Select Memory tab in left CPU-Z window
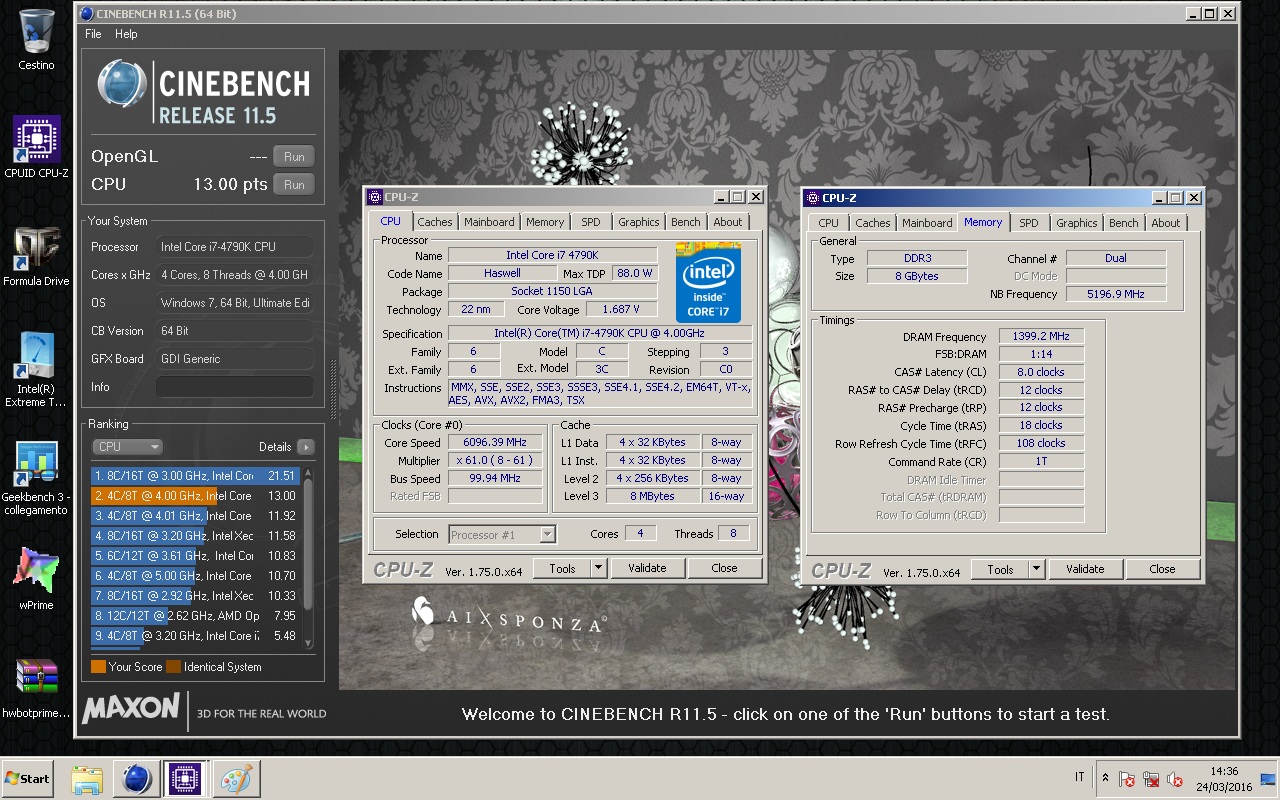This screenshot has width=1280, height=800. 545,222
